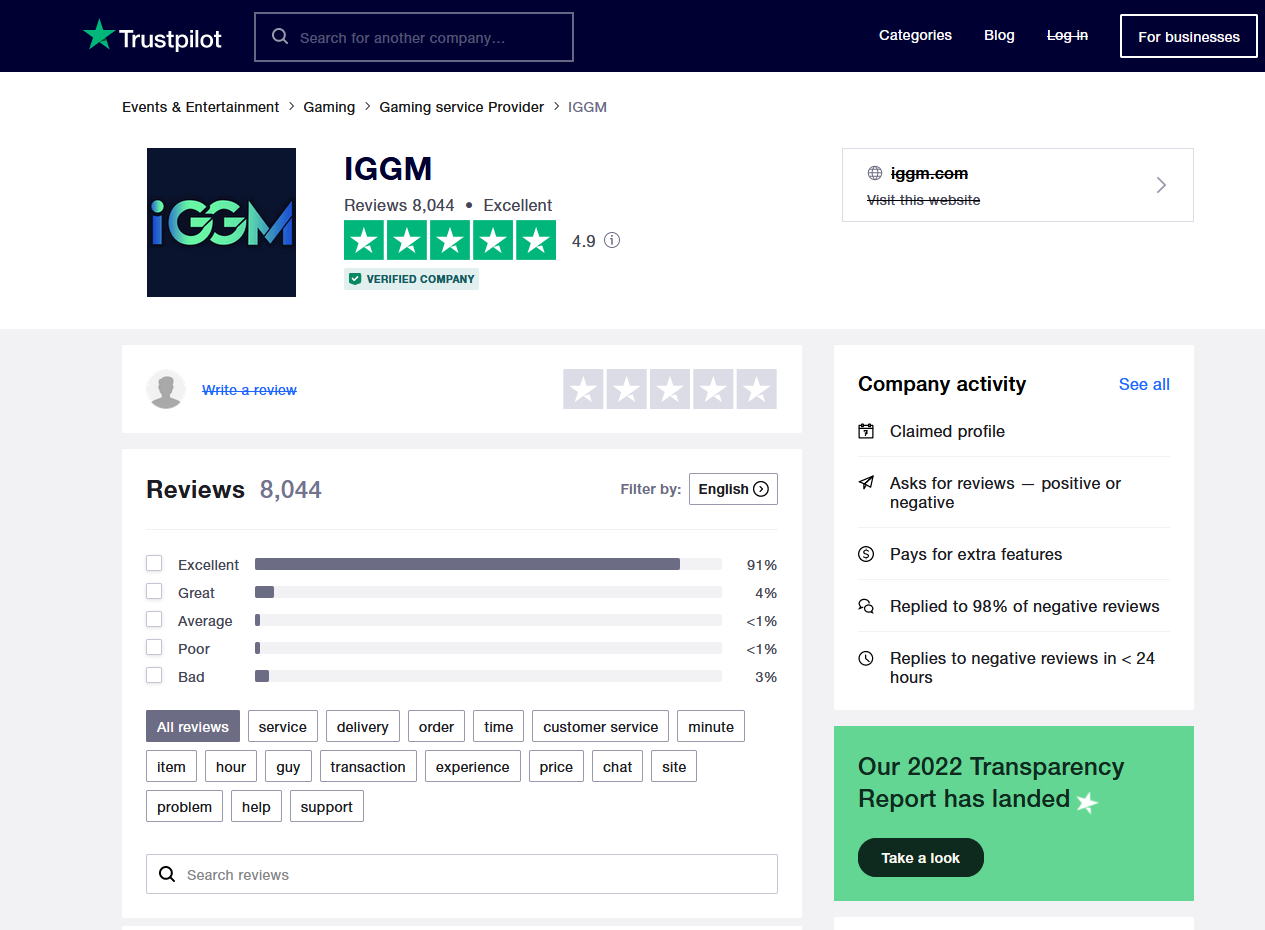
Task: Click the globe icon beside iggm.com
Action: pyautogui.click(x=875, y=173)
